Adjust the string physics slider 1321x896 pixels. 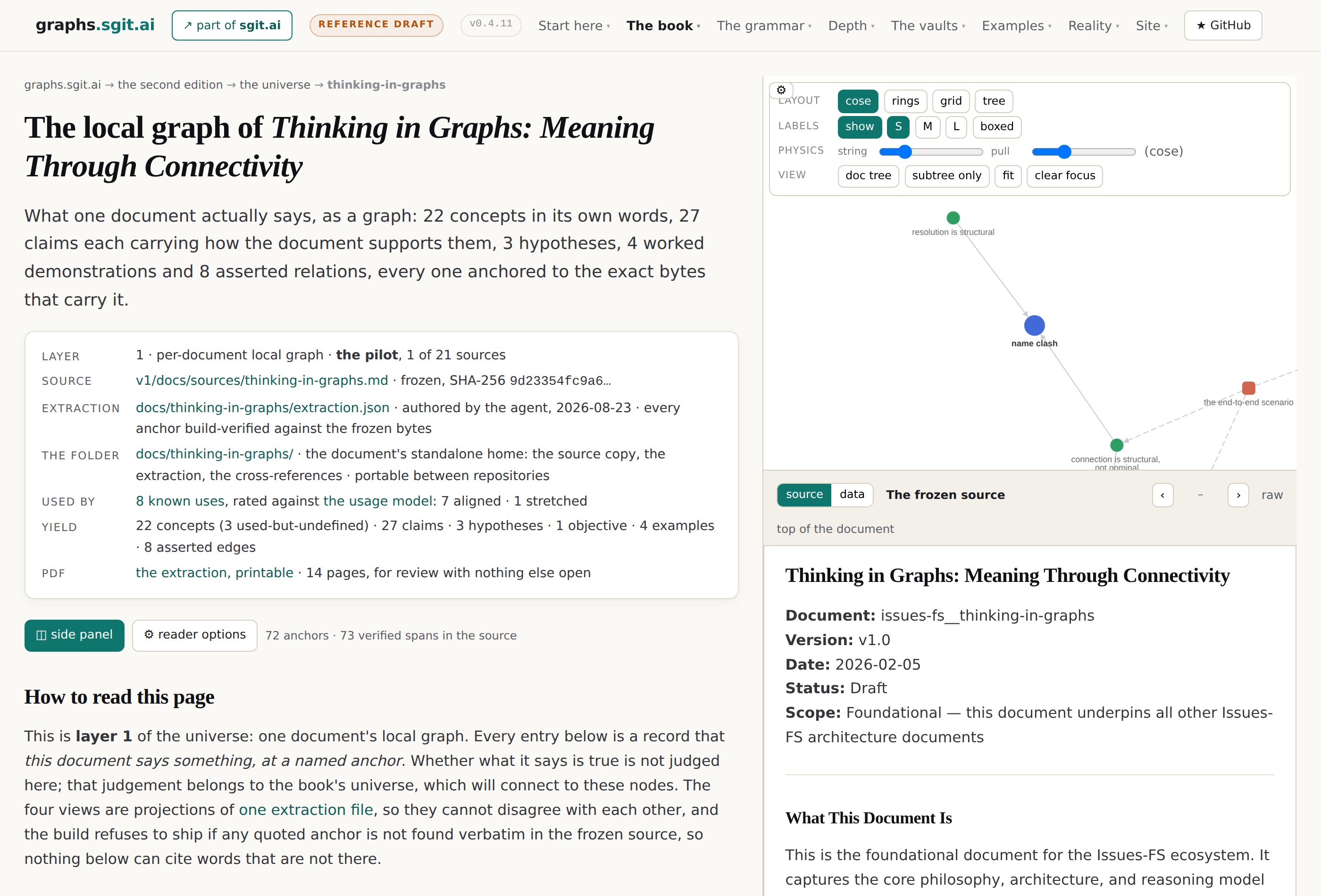coord(930,152)
